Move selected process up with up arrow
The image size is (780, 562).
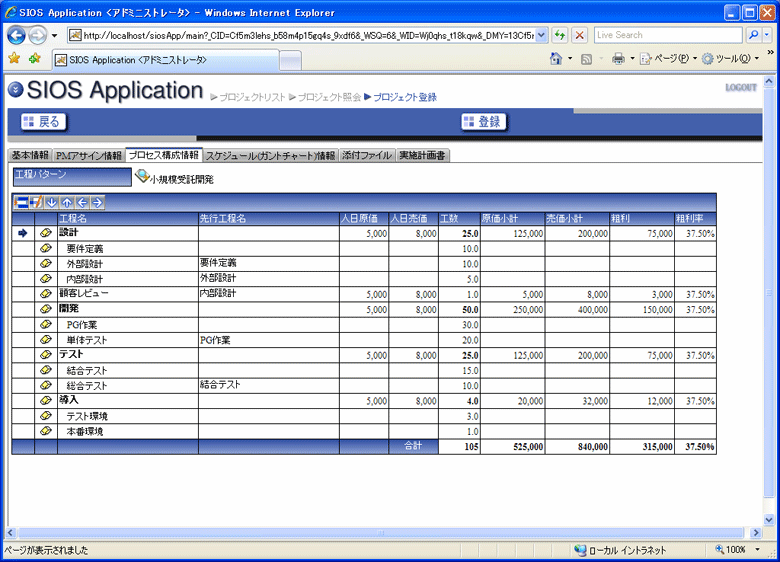pos(67,202)
